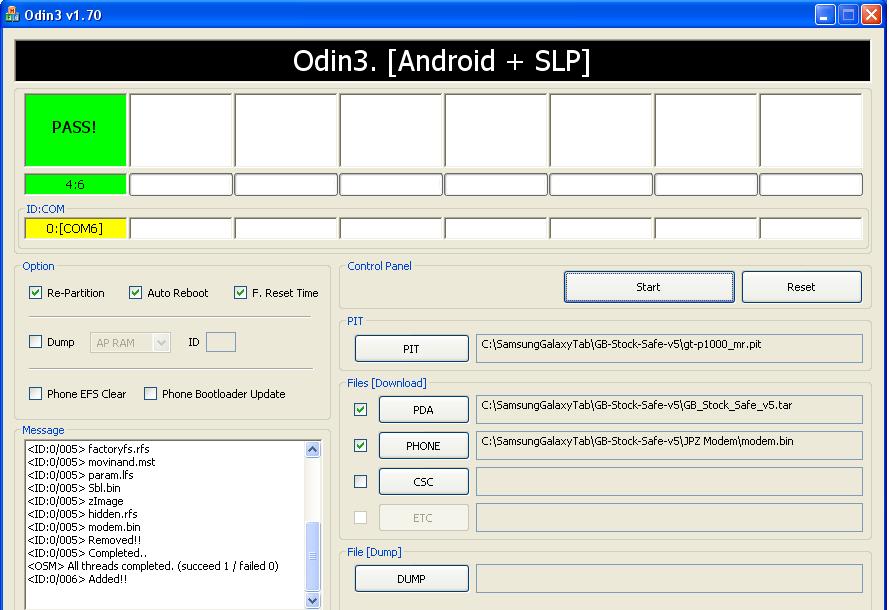Enable the Dump checkbox
889x610 pixels.
(35, 342)
